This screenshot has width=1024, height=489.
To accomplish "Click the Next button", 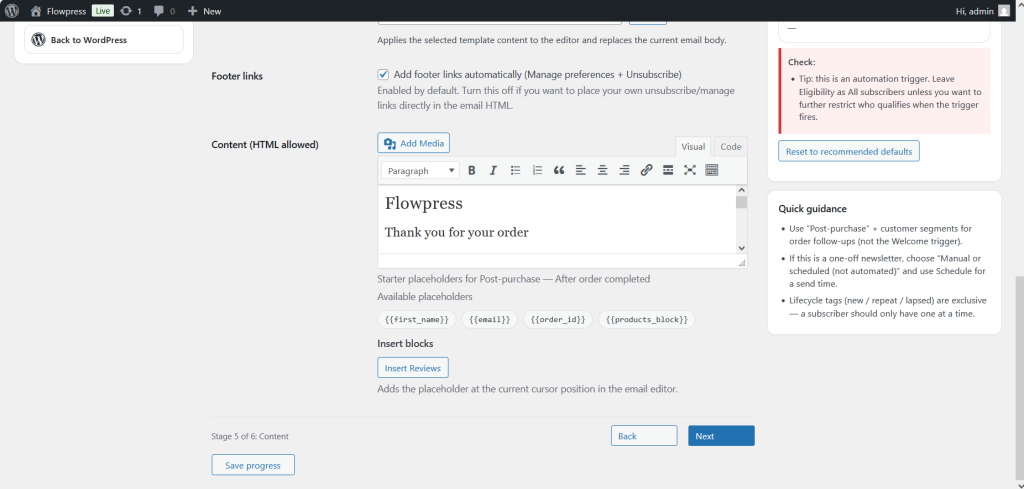I will (x=721, y=436).
